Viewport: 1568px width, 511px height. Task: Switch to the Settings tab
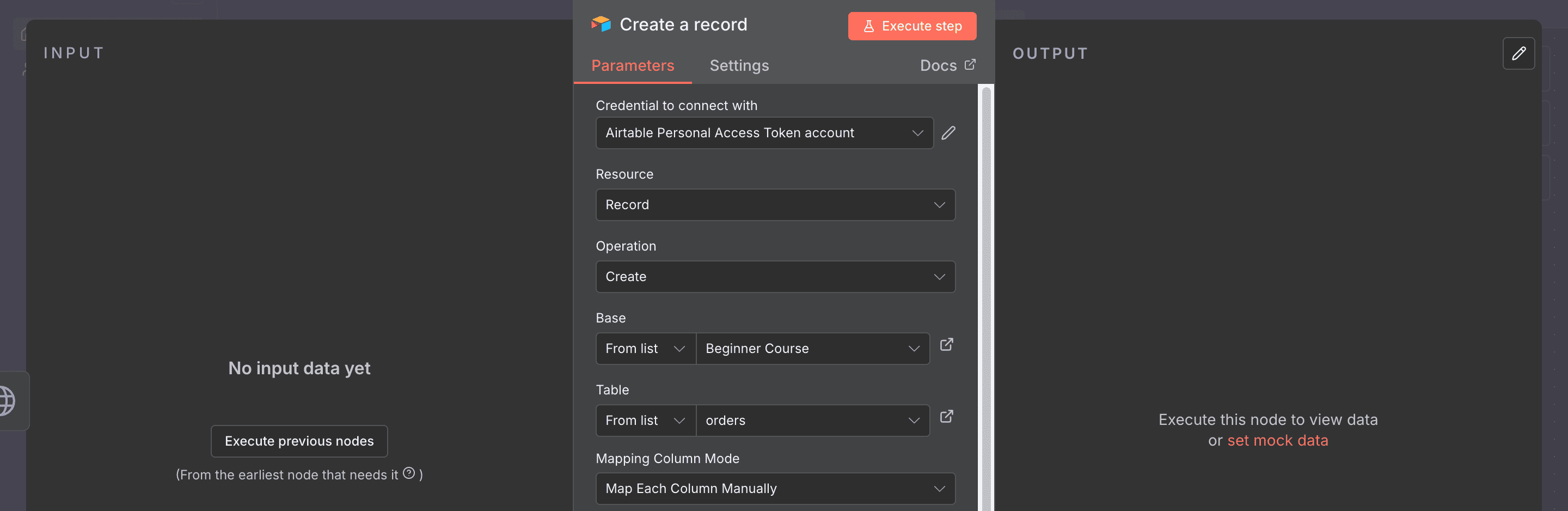pos(739,65)
